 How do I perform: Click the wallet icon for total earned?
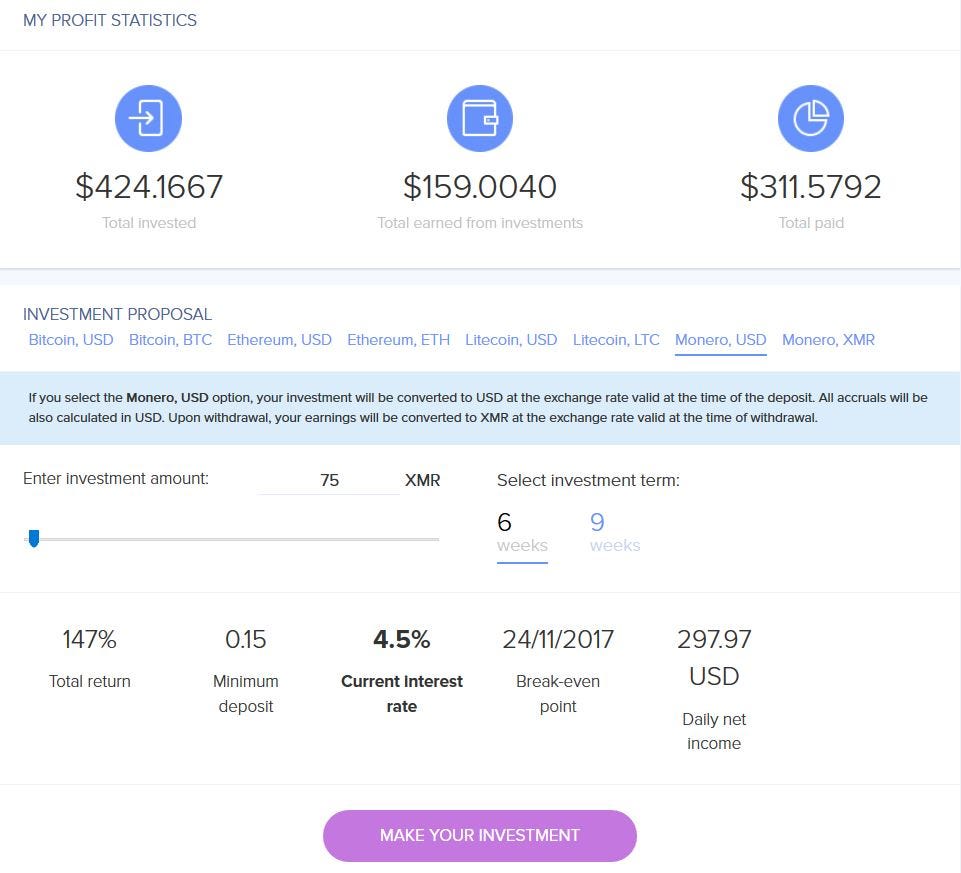click(480, 118)
